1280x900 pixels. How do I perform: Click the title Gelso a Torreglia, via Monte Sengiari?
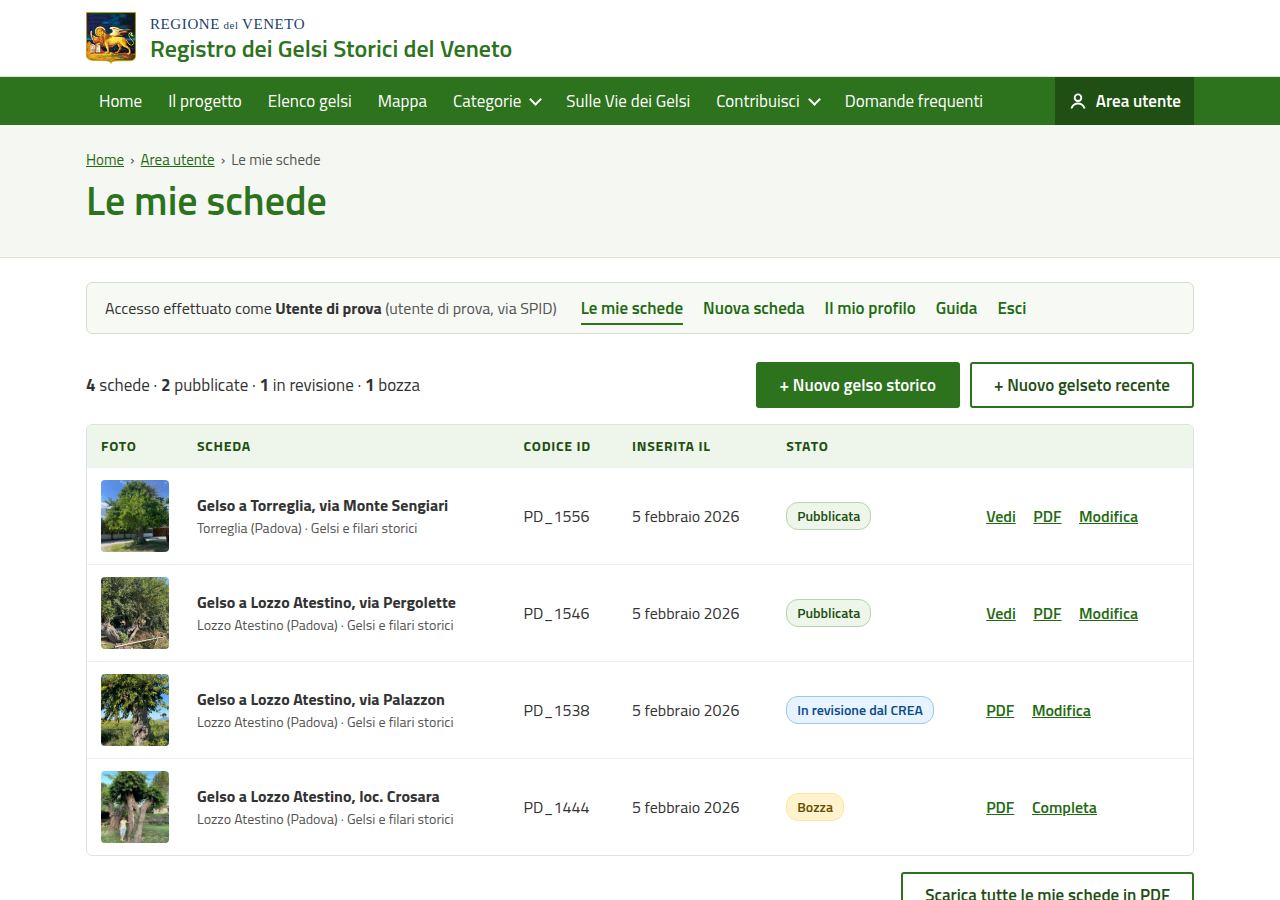[x=322, y=506]
